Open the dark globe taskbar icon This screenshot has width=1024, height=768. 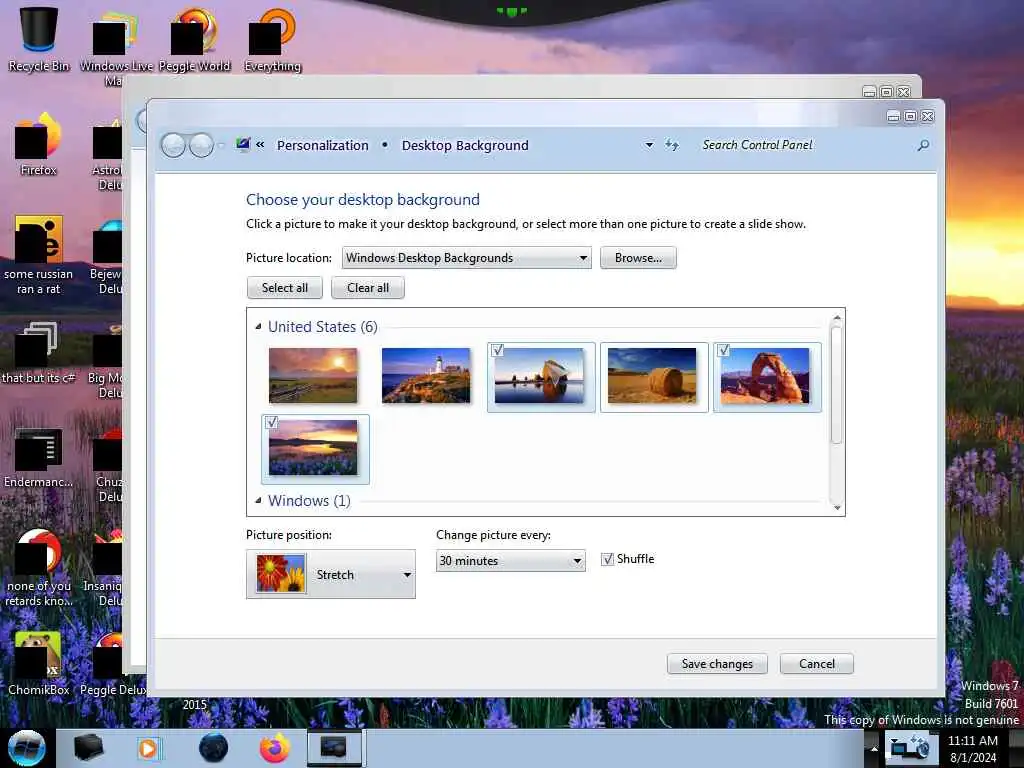[213, 748]
